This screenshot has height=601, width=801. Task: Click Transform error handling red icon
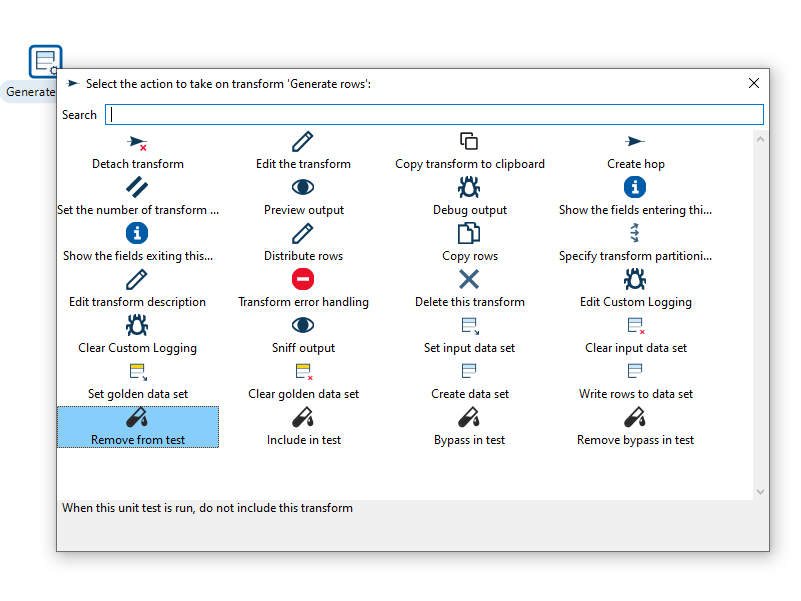pos(303,279)
